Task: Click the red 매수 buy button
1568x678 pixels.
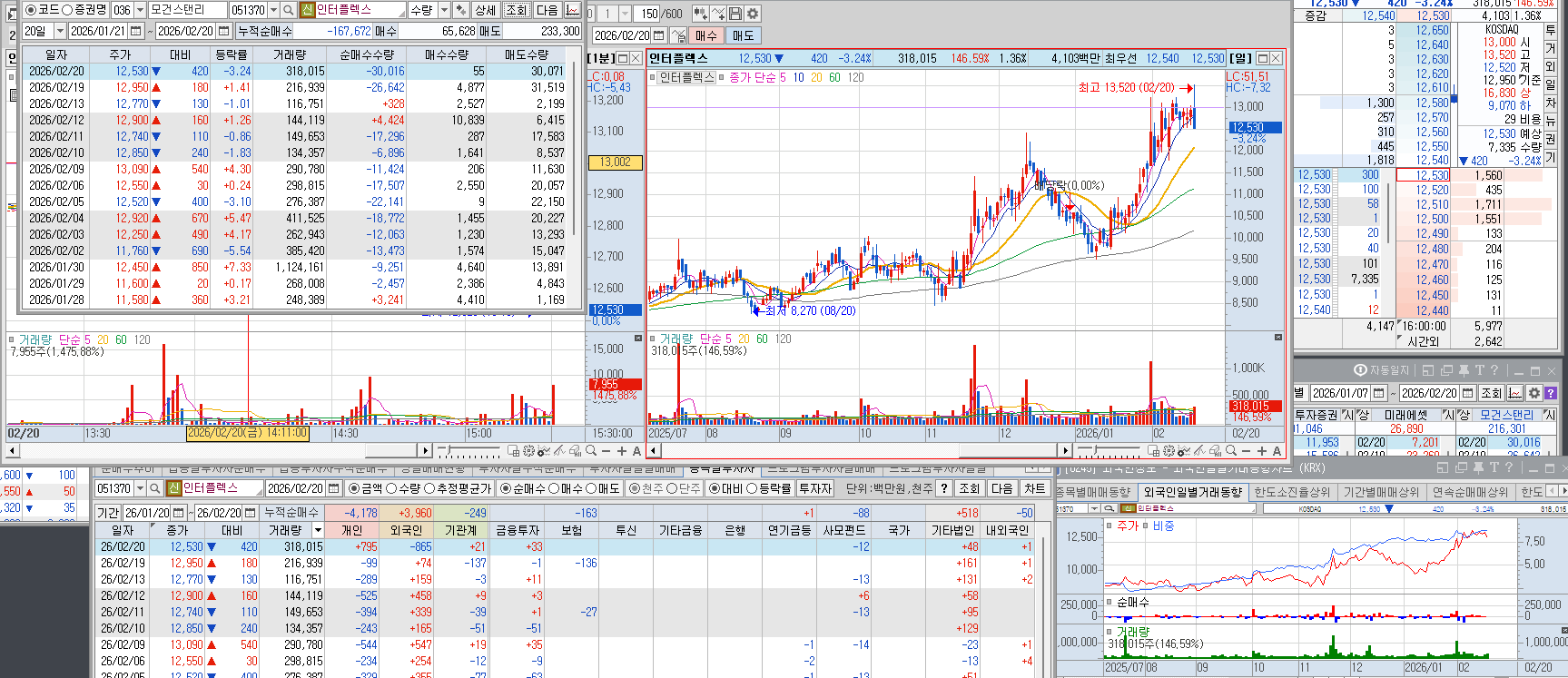Action: (x=705, y=35)
